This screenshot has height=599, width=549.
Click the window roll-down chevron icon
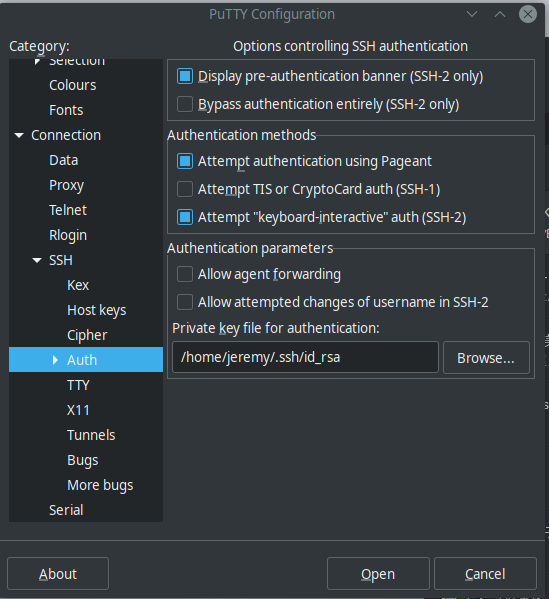(x=472, y=15)
